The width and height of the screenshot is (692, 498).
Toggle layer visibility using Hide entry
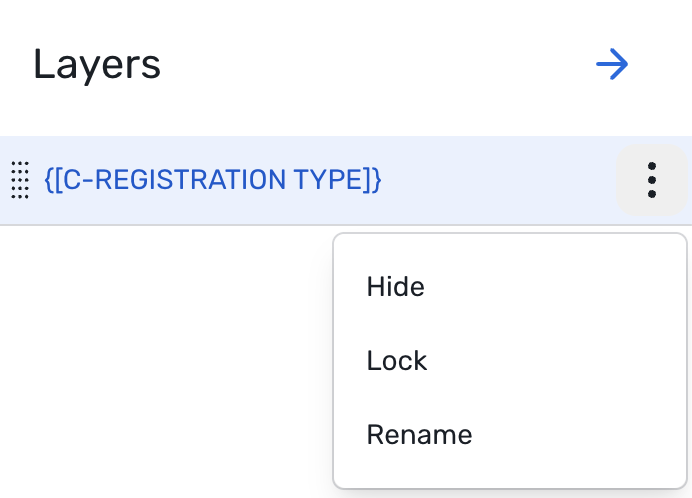coord(396,287)
